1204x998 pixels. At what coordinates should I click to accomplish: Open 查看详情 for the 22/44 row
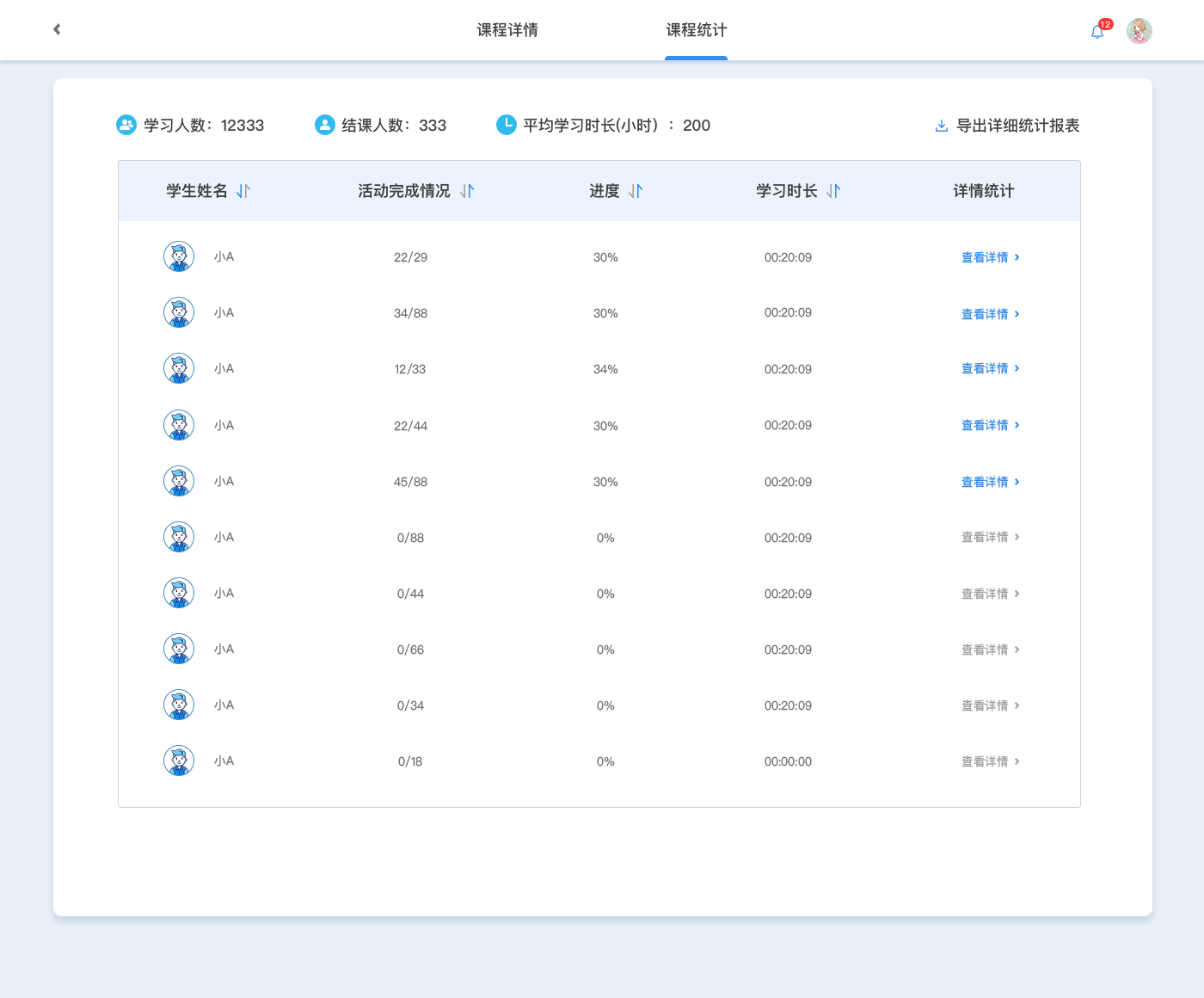991,425
